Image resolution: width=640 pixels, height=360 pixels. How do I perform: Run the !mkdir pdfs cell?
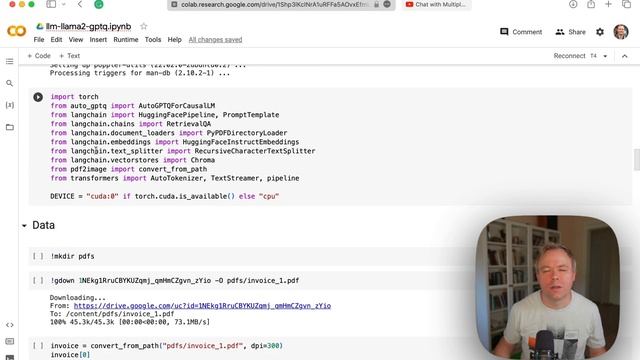click(x=38, y=256)
